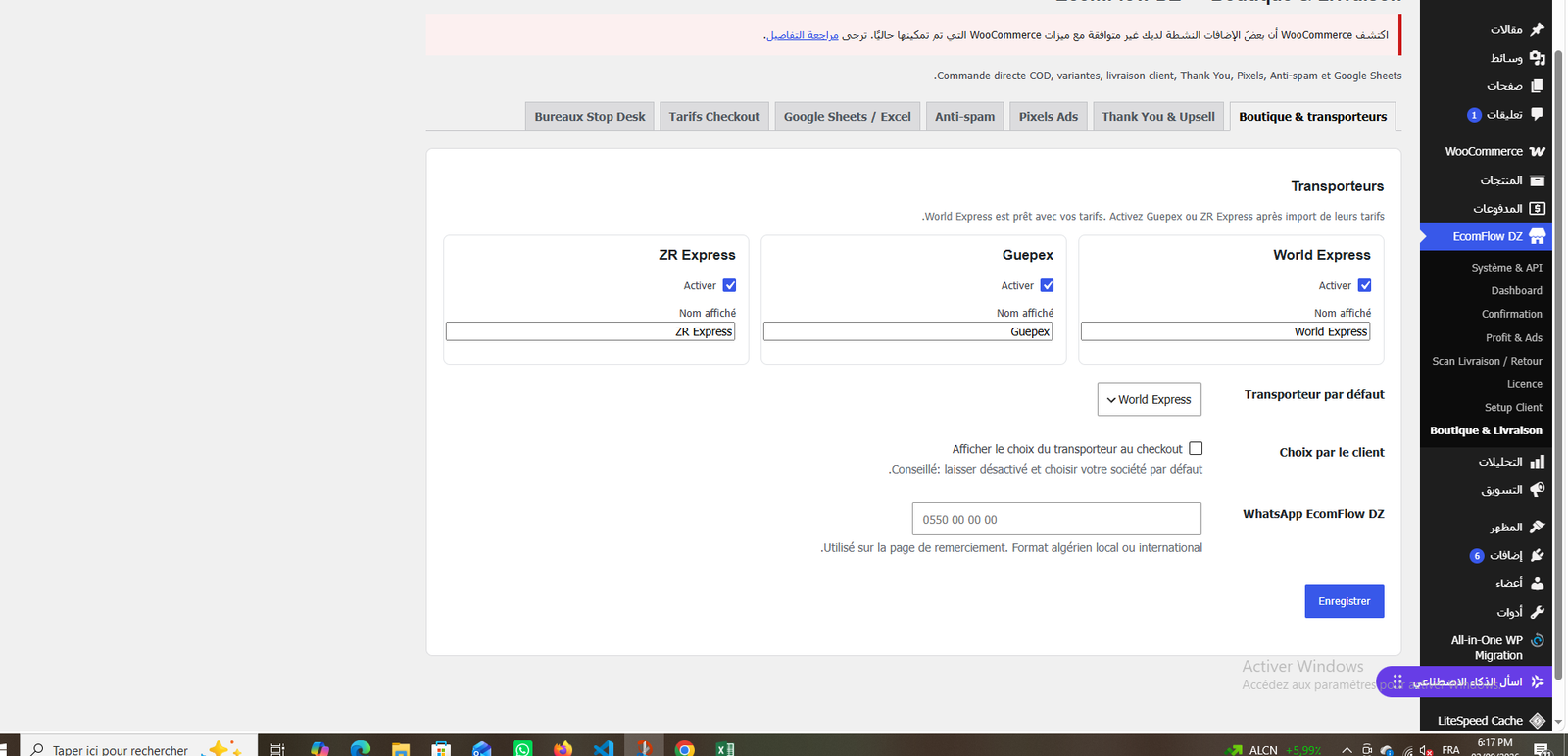Screen dimensions: 1568x756
Task: Click the muted volume icon in tray
Action: (x=1428, y=750)
